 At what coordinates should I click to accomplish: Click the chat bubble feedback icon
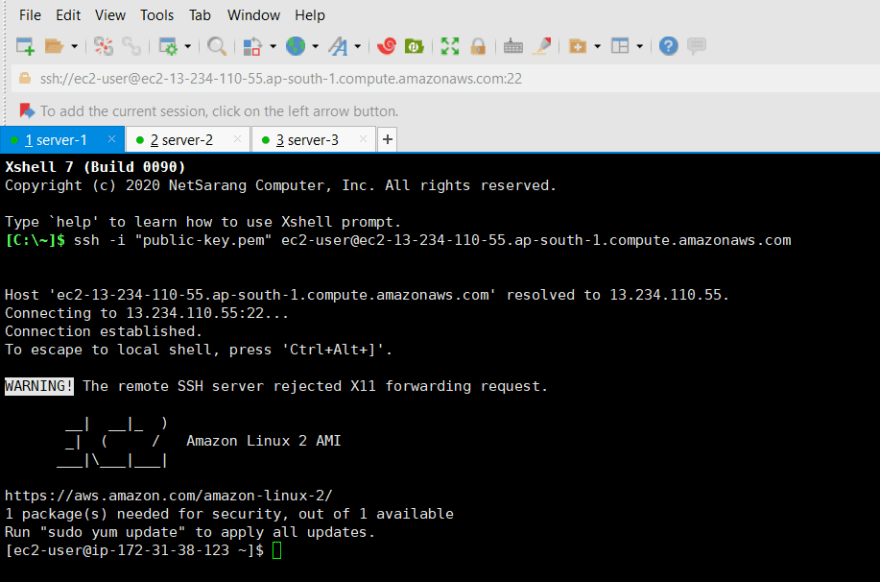pos(696,45)
